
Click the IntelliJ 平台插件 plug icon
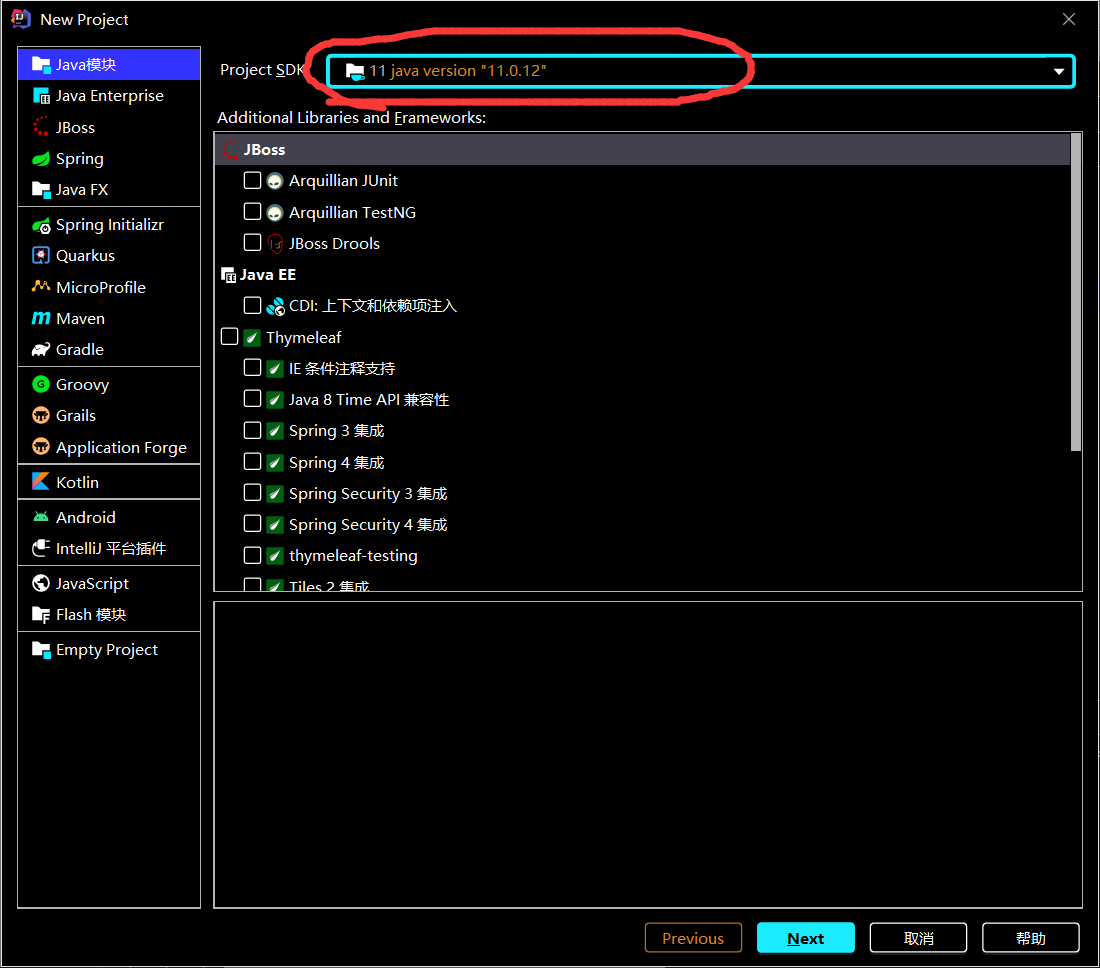click(x=41, y=548)
